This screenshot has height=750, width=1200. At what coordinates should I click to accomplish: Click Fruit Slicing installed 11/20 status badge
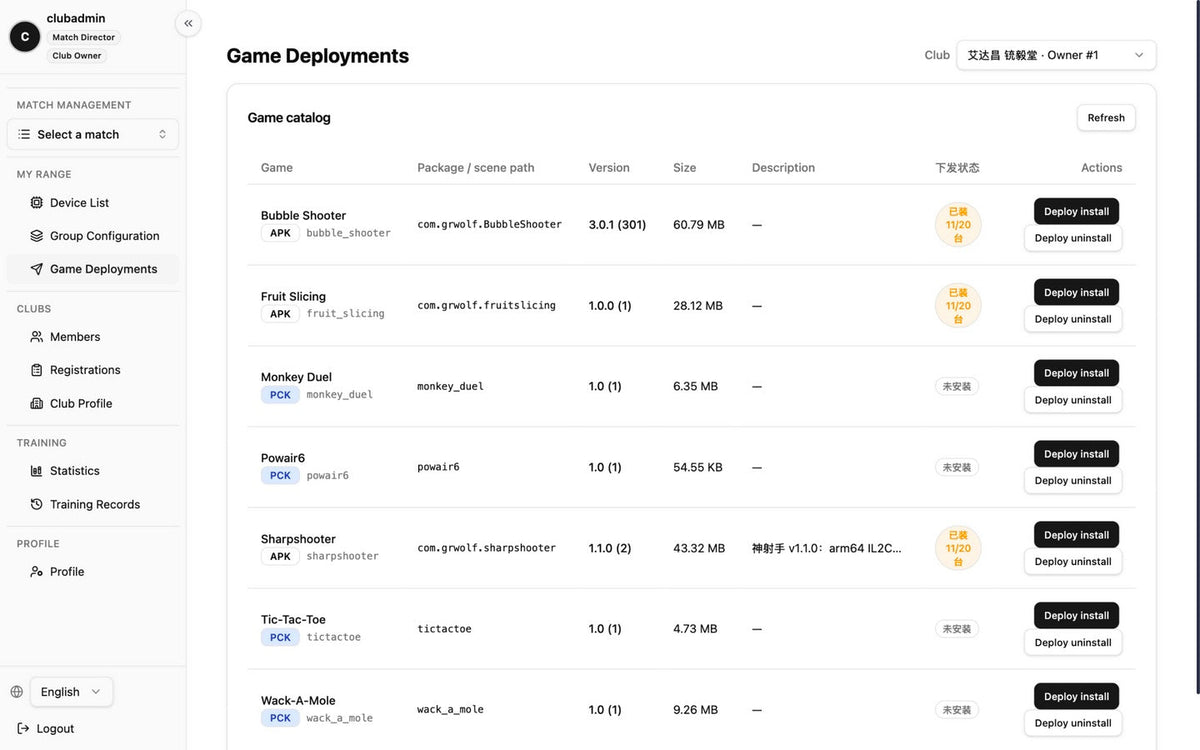(x=958, y=306)
